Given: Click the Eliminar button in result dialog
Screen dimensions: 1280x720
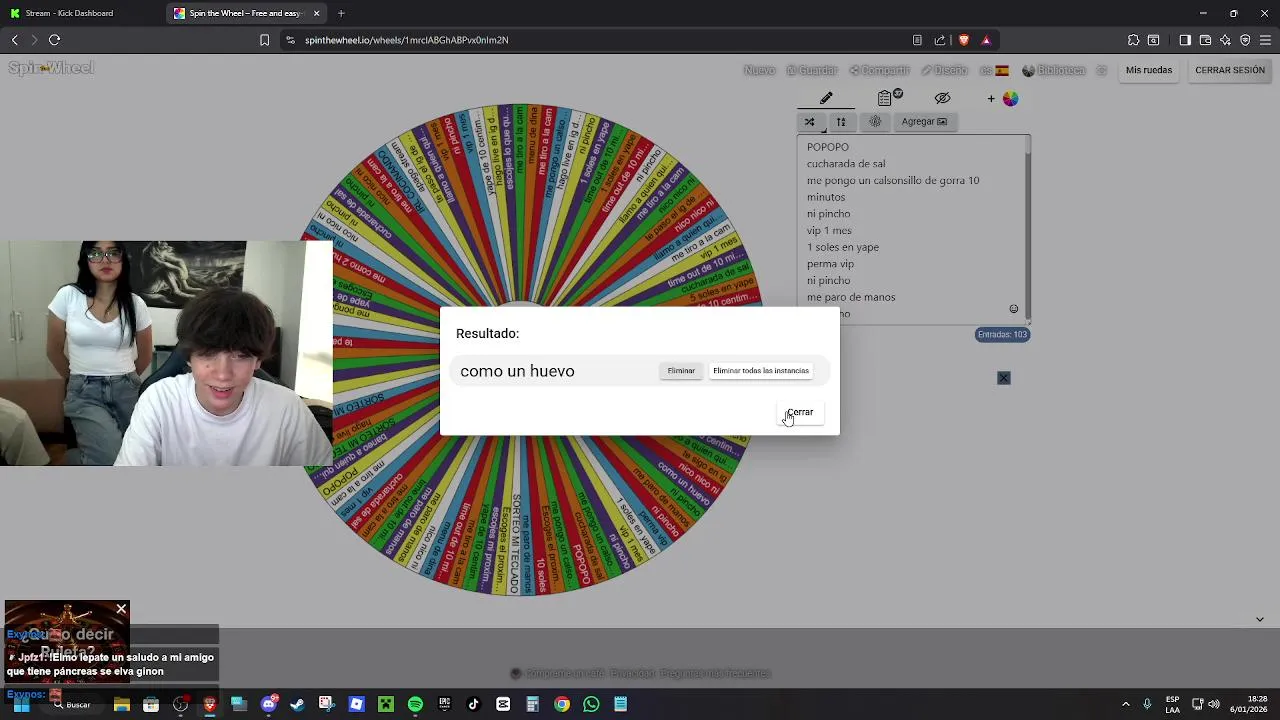Looking at the screenshot, I should [x=681, y=371].
